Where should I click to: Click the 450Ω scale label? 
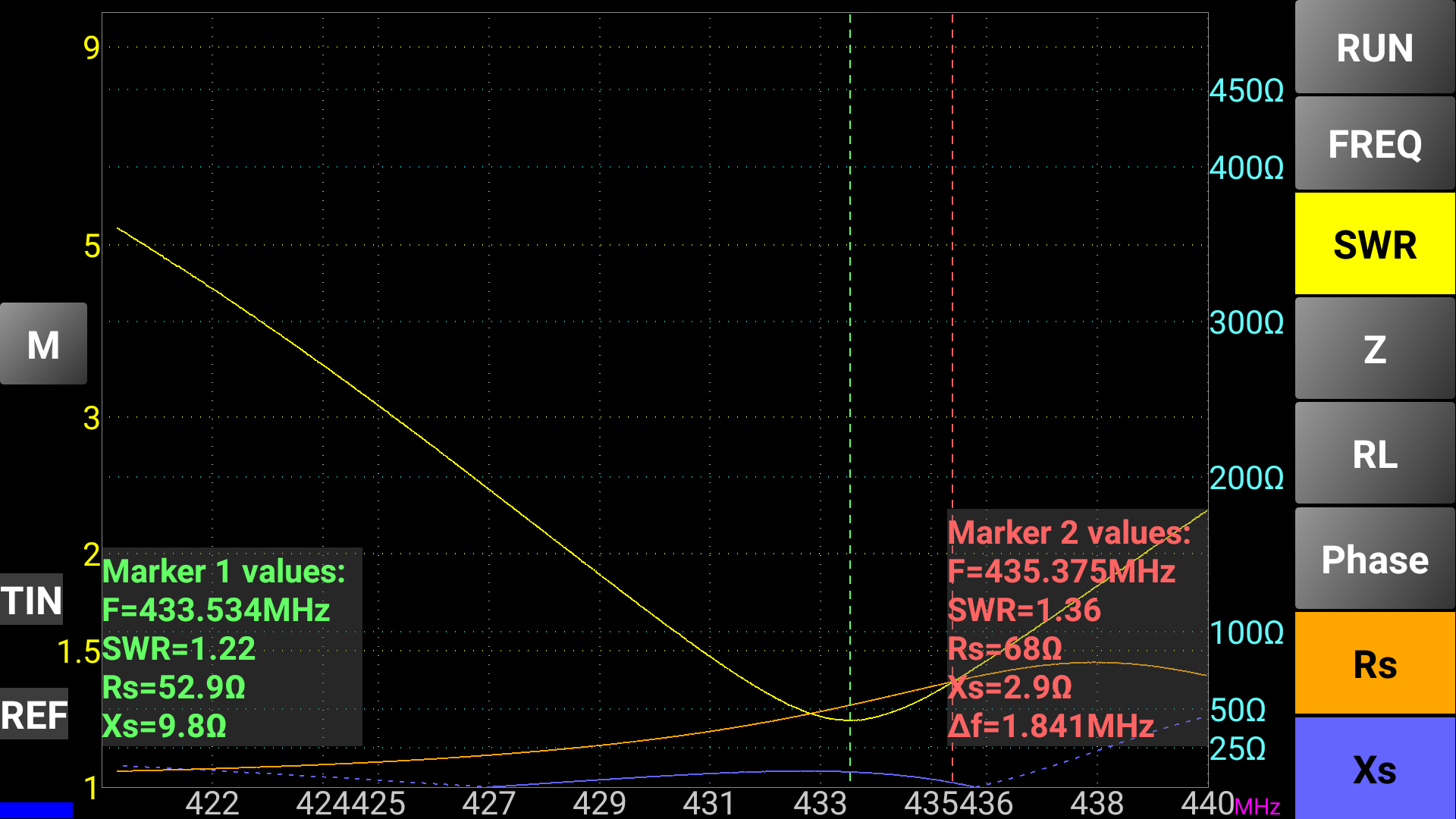(1246, 91)
